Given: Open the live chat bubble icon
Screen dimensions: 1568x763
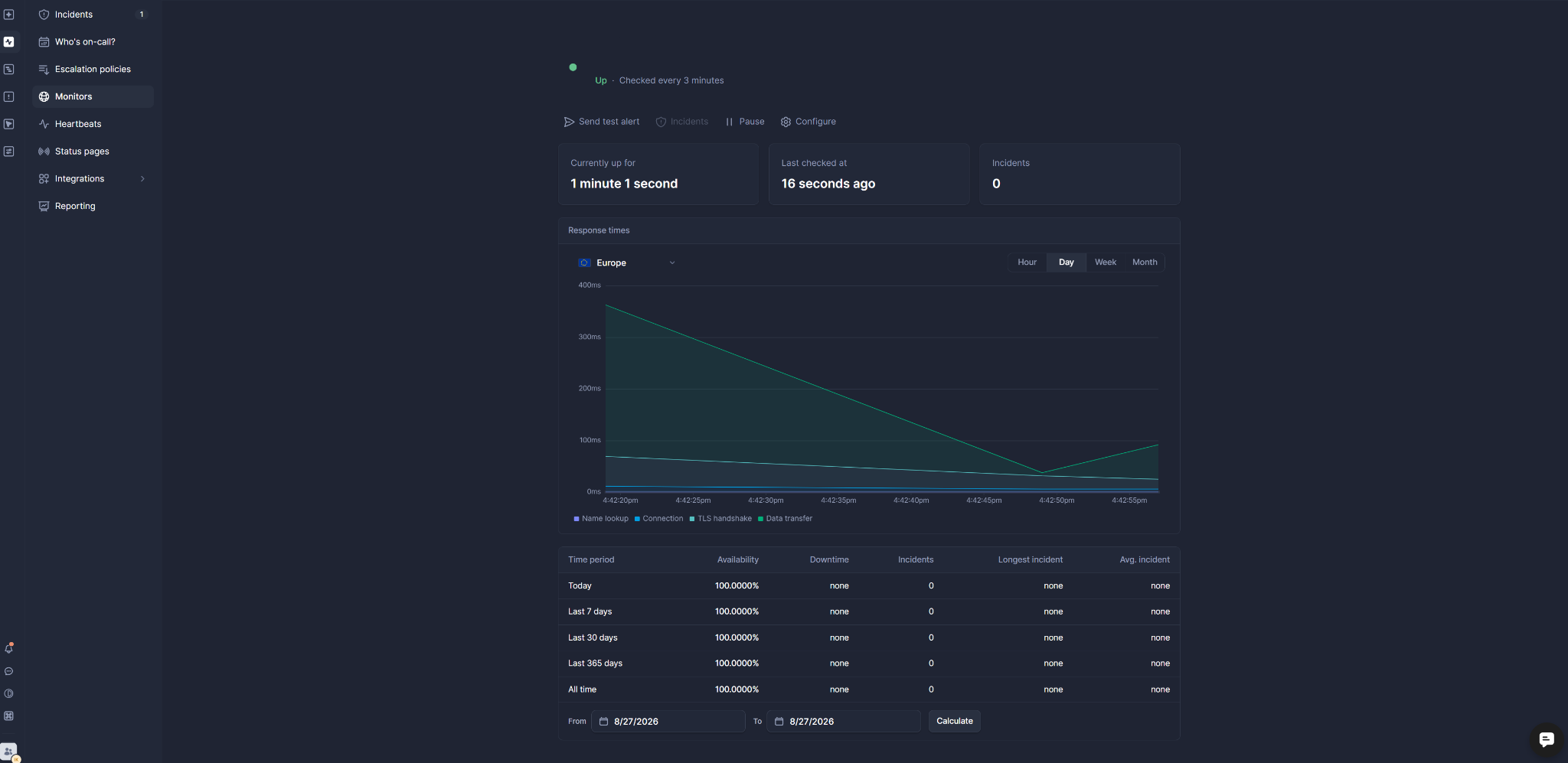Looking at the screenshot, I should click(x=1546, y=739).
